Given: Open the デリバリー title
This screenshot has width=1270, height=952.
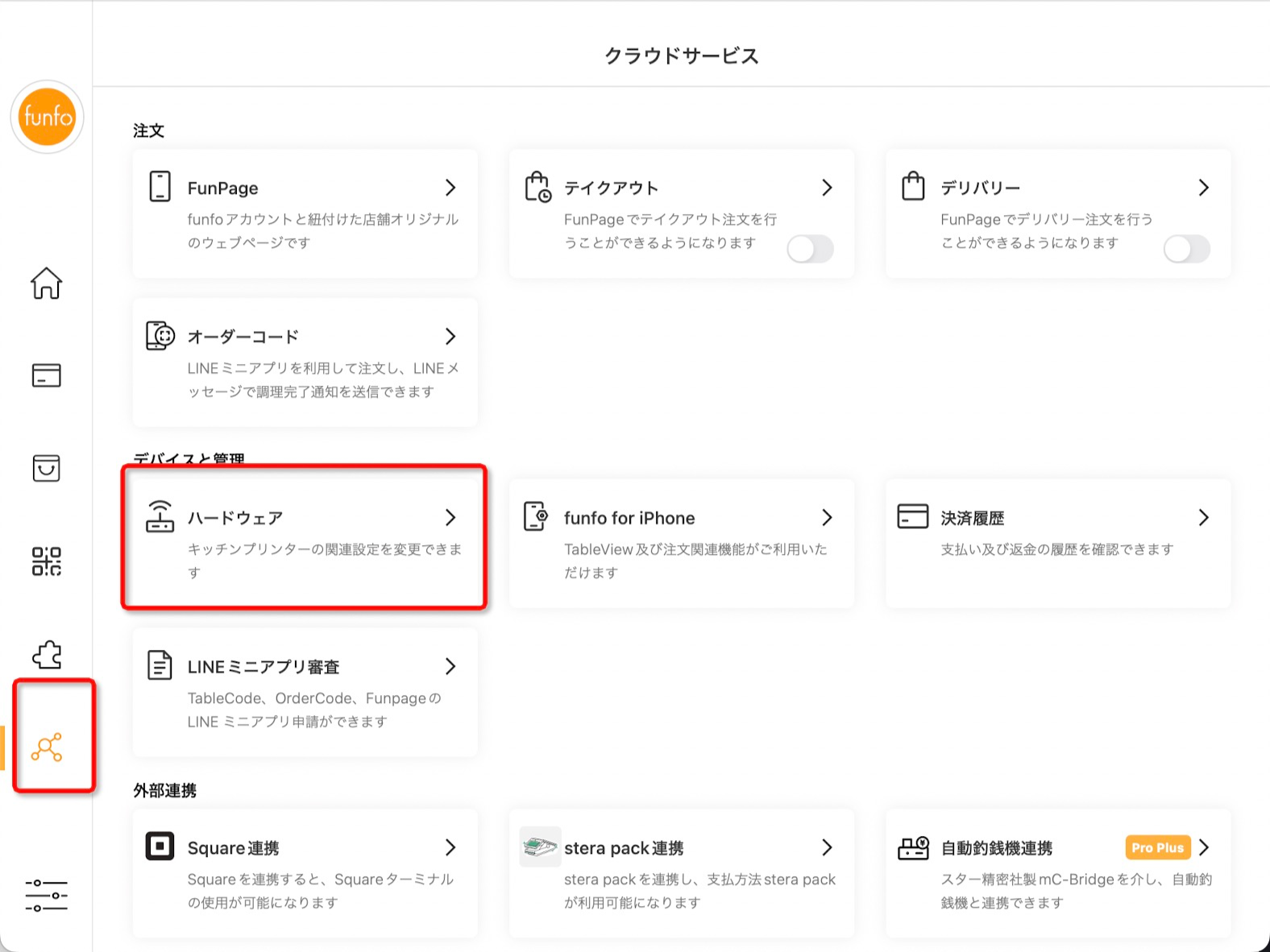Looking at the screenshot, I should point(981,188).
